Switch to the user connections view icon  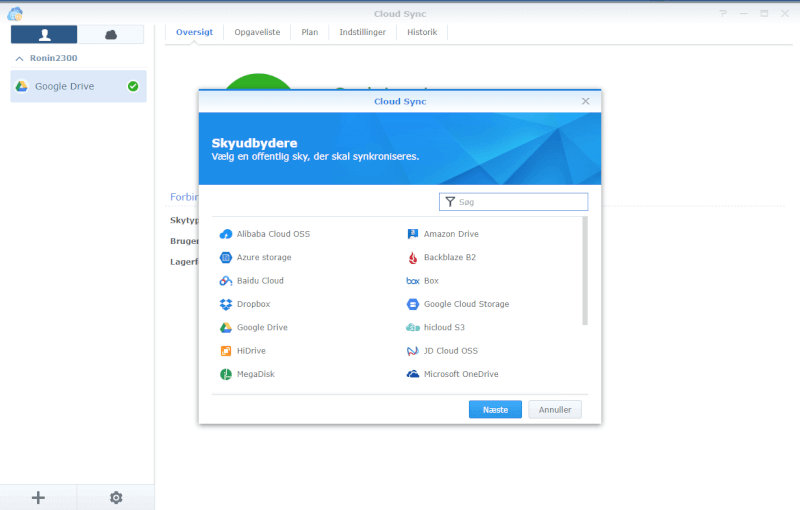[44, 35]
